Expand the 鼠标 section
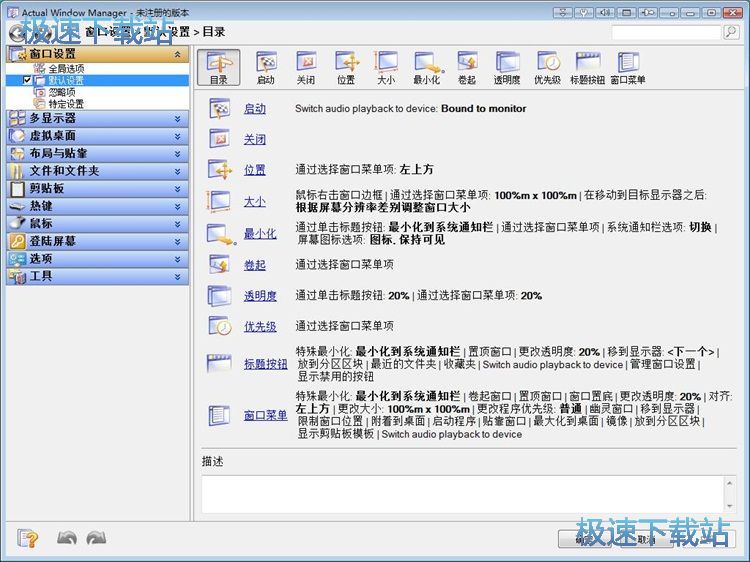The height and width of the screenshot is (562, 750). [178, 224]
